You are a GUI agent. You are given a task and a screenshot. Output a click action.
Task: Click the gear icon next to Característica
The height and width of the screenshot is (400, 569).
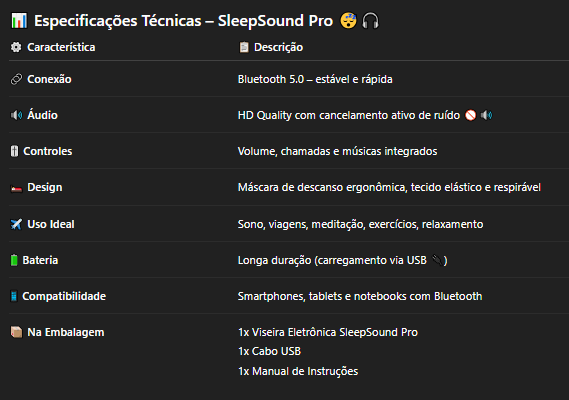tap(16, 47)
